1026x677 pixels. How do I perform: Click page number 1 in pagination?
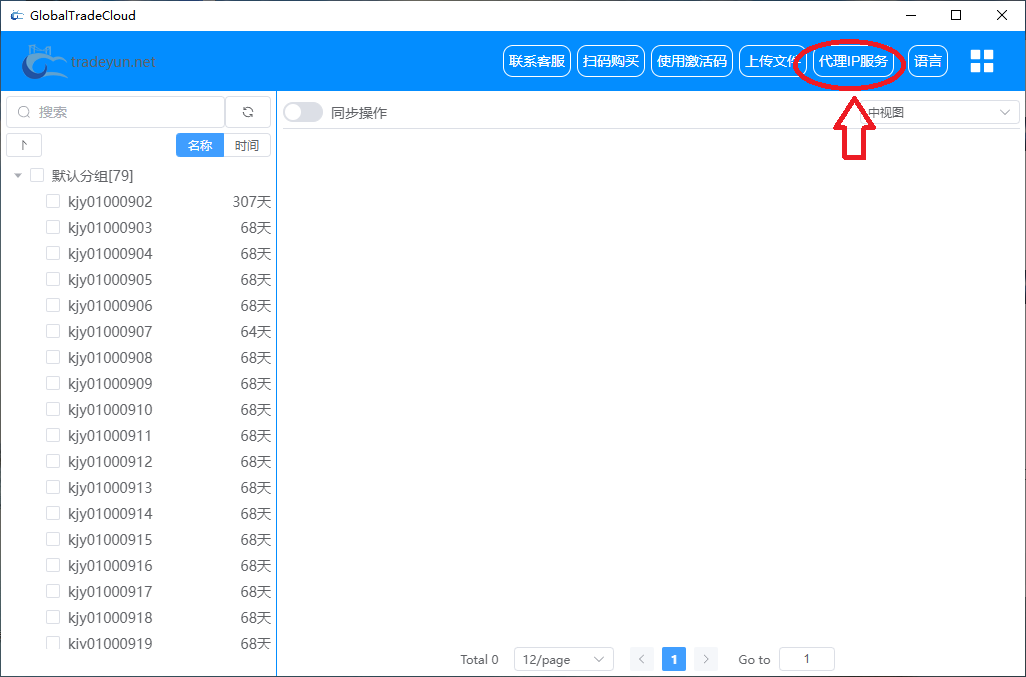pyautogui.click(x=674, y=659)
